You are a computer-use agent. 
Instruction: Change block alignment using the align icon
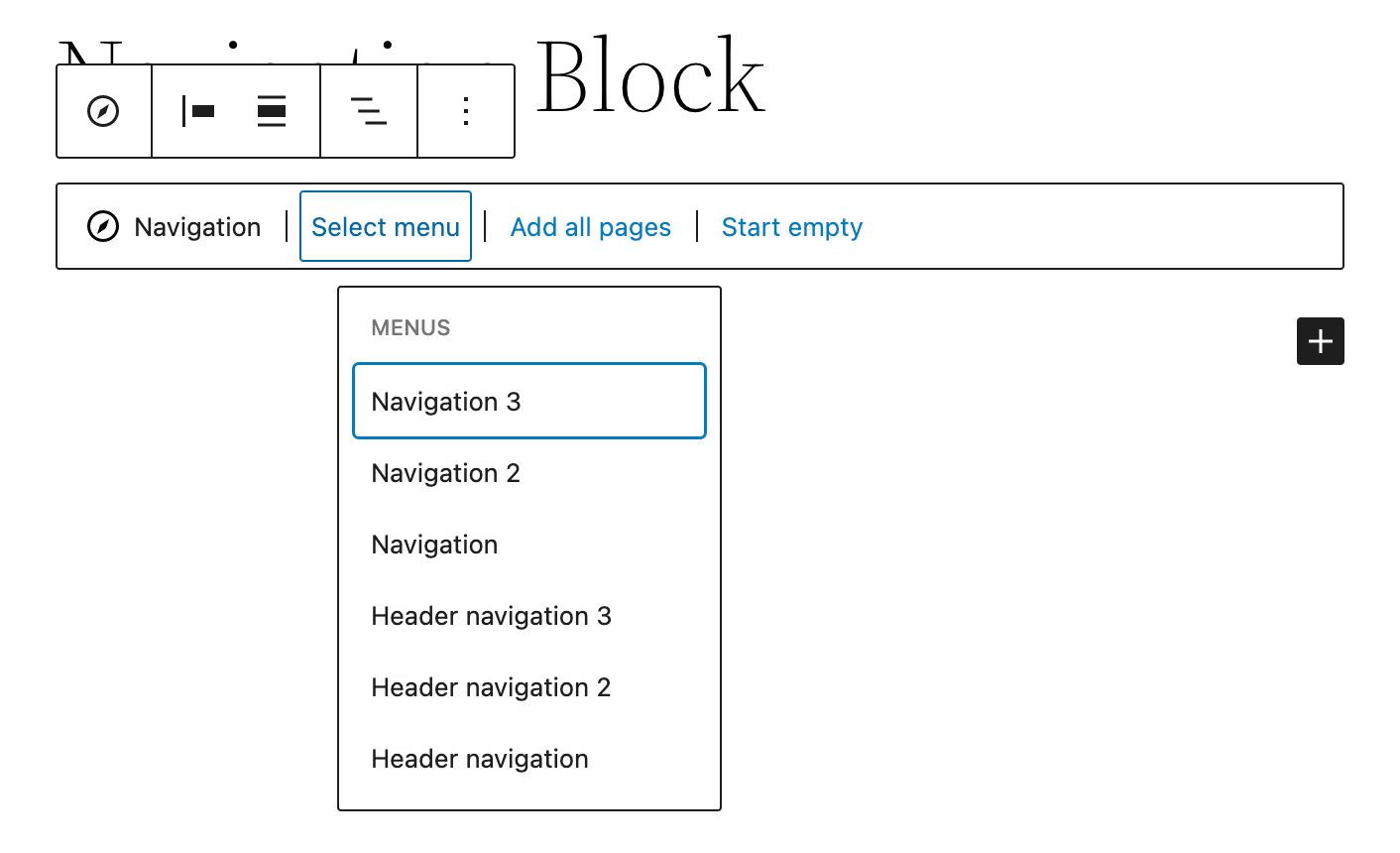[x=272, y=111]
